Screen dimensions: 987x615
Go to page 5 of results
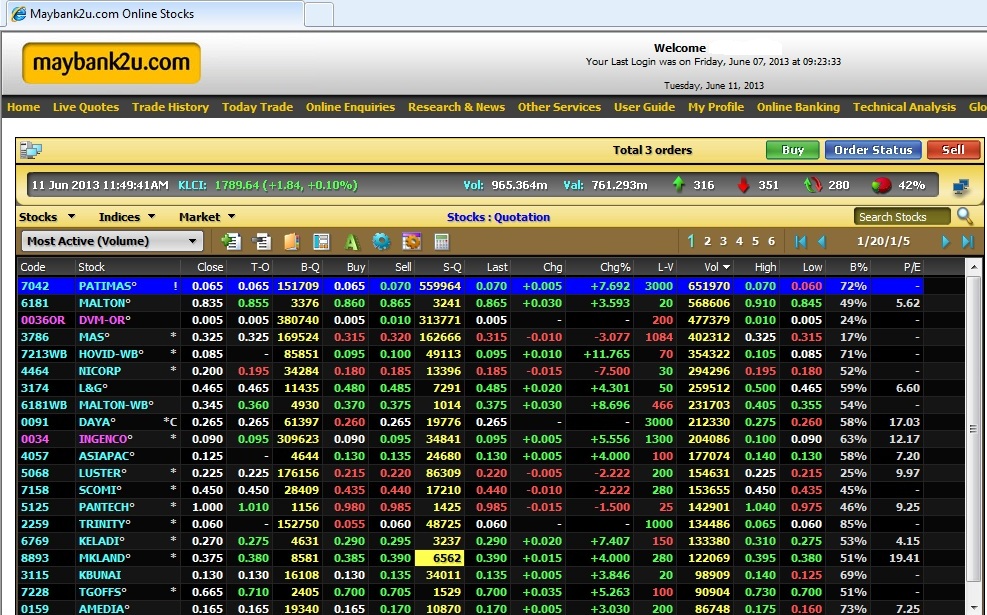(x=755, y=241)
